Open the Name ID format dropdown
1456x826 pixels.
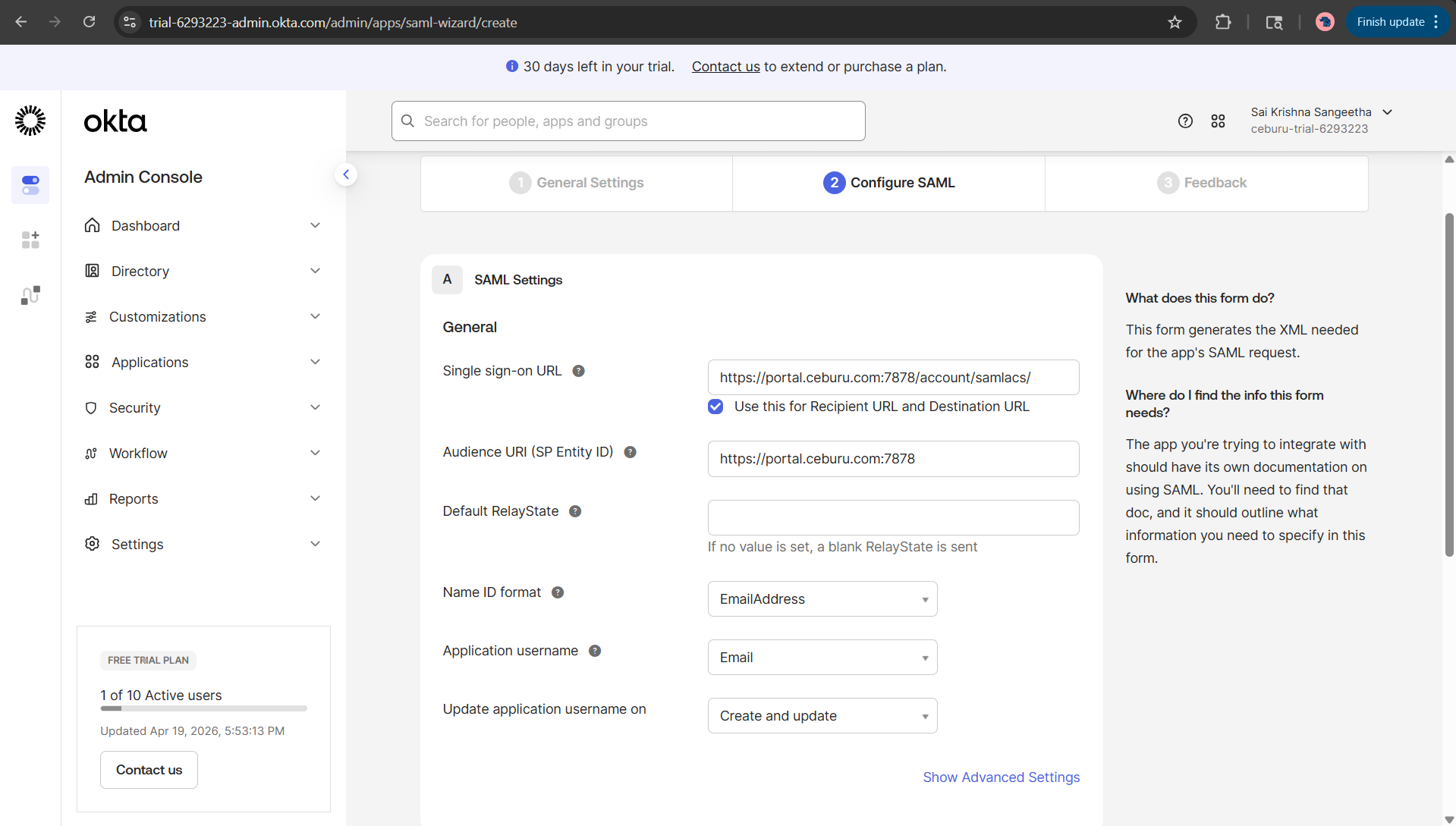[822, 599]
